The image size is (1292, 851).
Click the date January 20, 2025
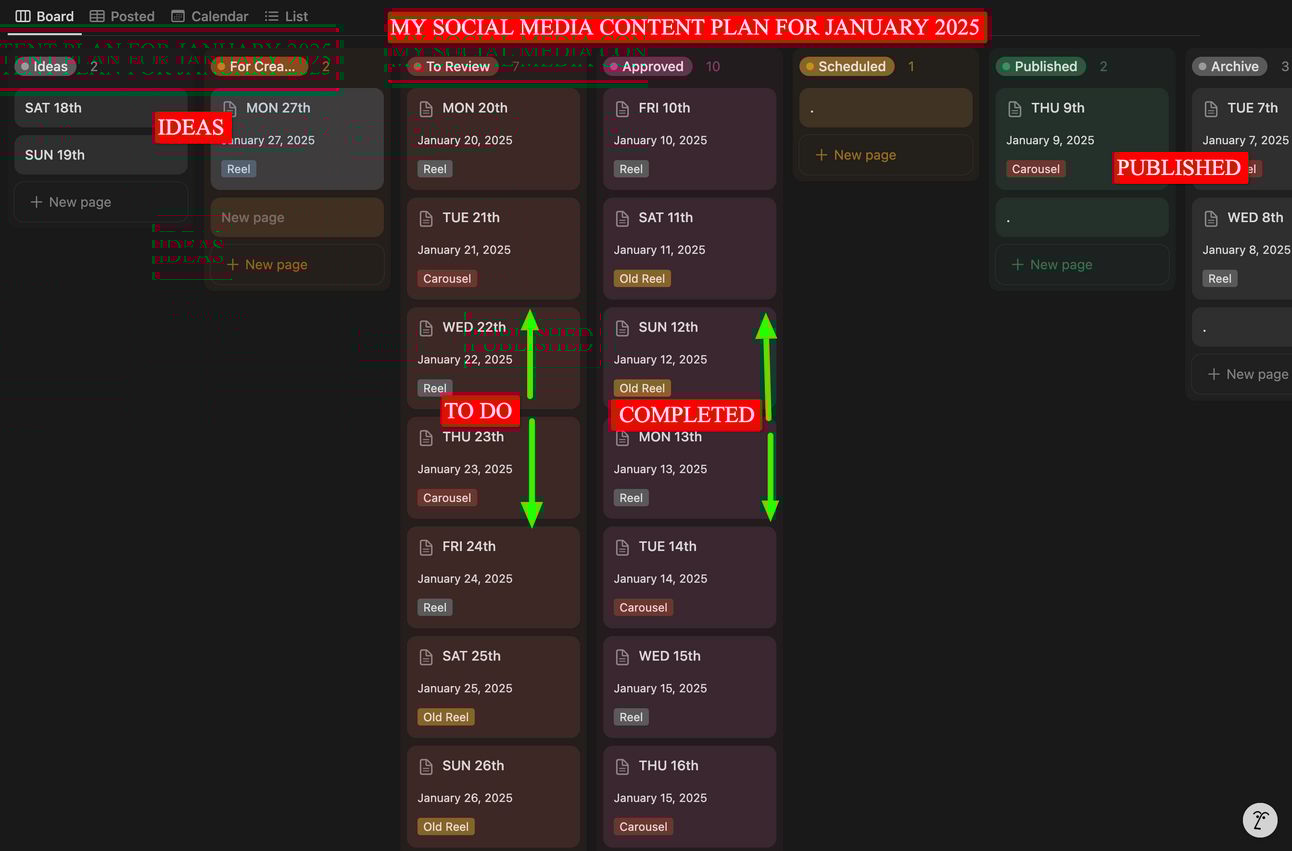tap(465, 140)
